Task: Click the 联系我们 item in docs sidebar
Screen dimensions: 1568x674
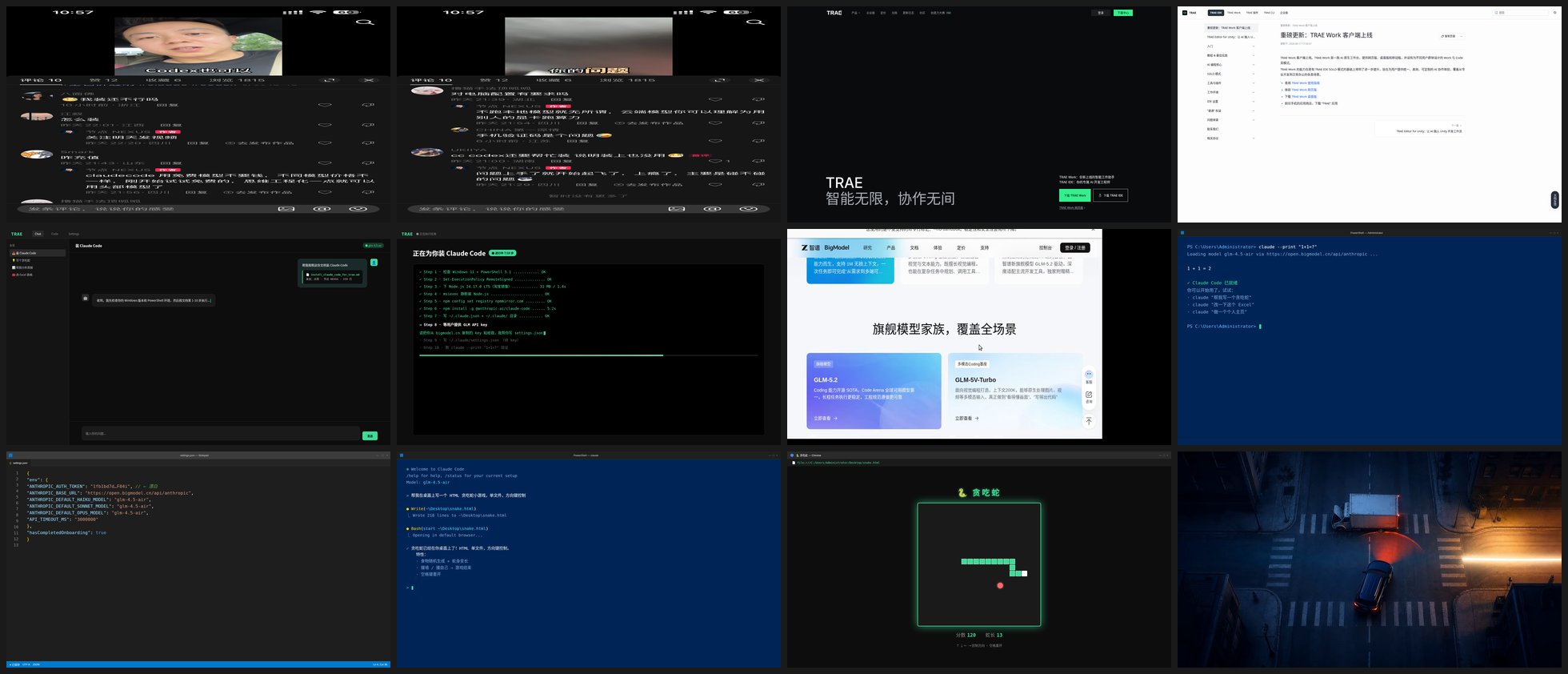Action: tap(1213, 129)
